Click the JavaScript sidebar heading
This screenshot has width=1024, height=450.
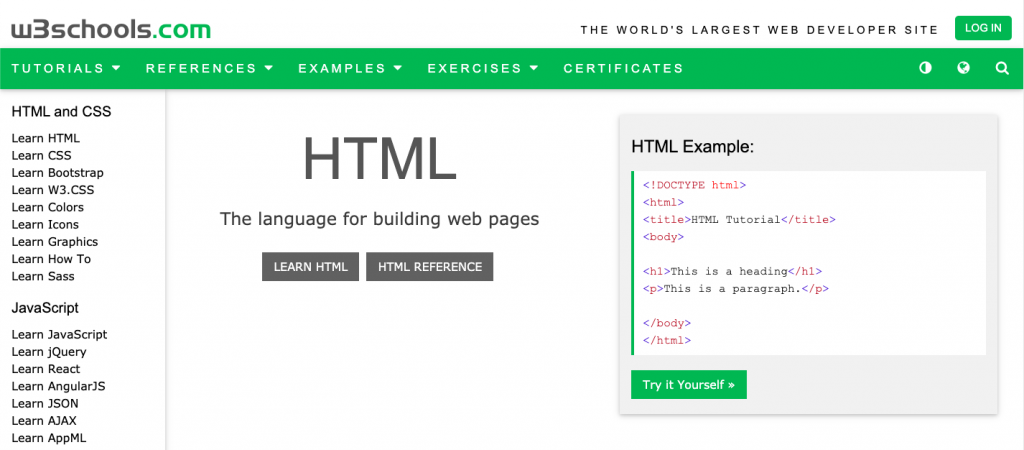[45, 308]
